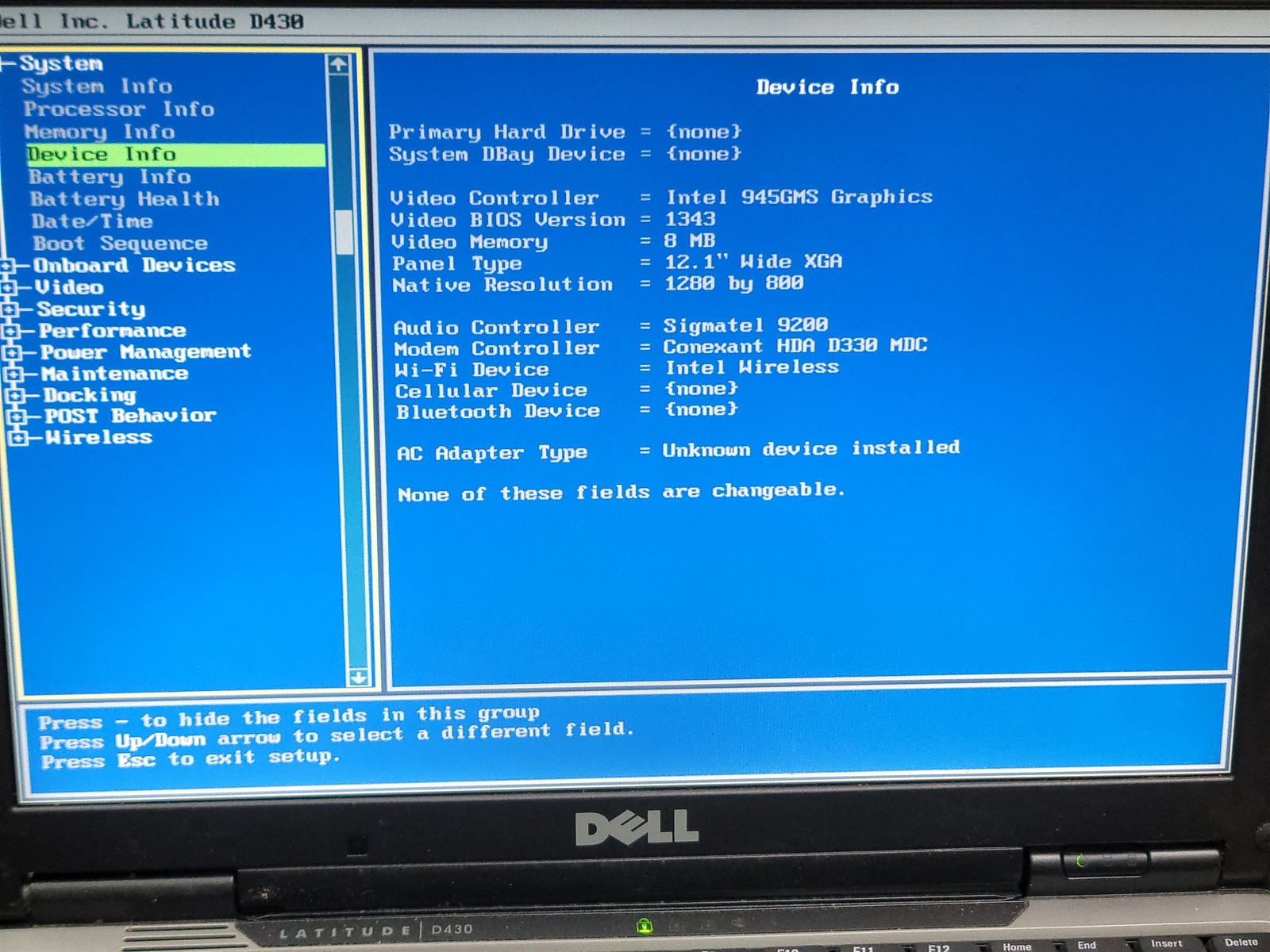Open Memory Info entry

100,132
